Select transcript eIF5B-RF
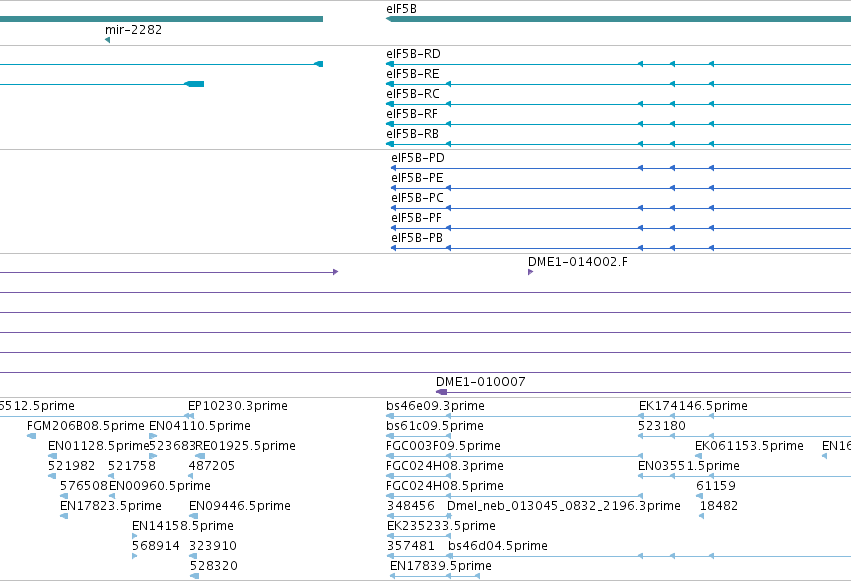The height and width of the screenshot is (581, 851). 411,114
